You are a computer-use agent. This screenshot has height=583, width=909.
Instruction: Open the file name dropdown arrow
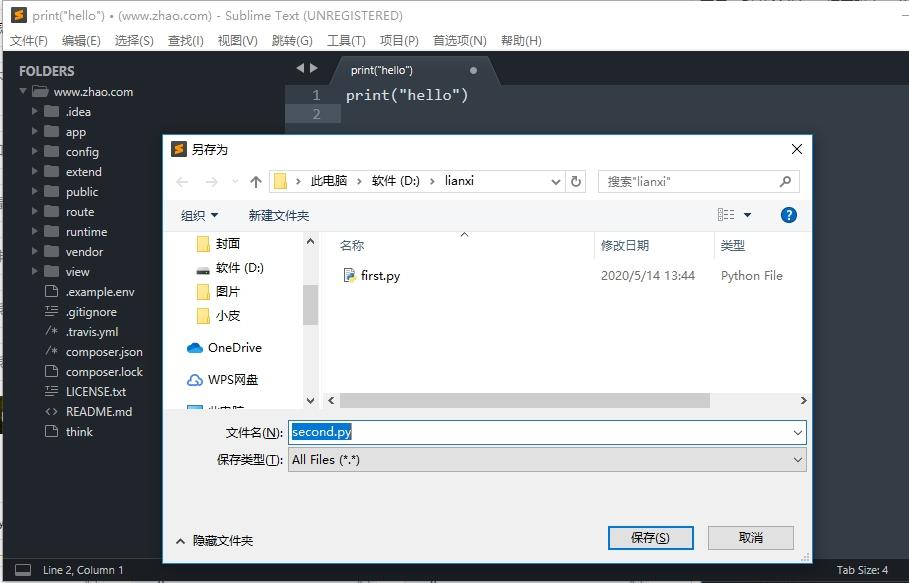[798, 432]
